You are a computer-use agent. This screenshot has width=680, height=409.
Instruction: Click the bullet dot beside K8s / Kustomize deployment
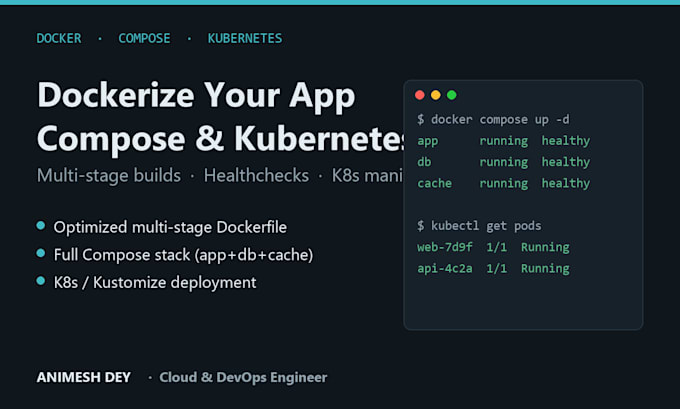(41, 281)
